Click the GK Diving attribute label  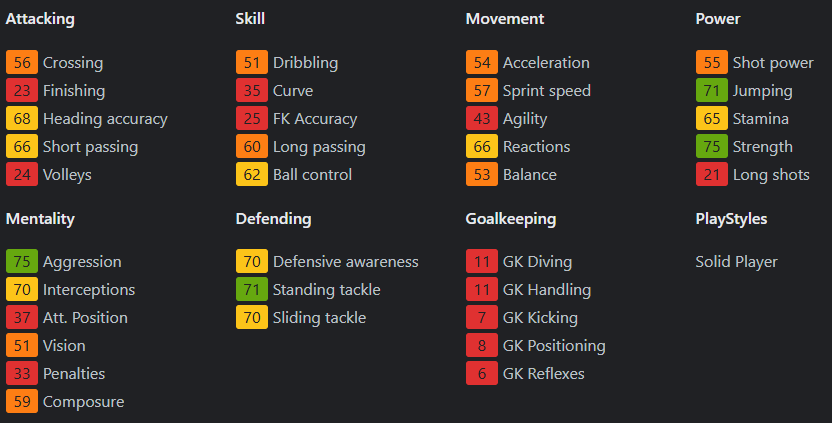[x=537, y=261]
